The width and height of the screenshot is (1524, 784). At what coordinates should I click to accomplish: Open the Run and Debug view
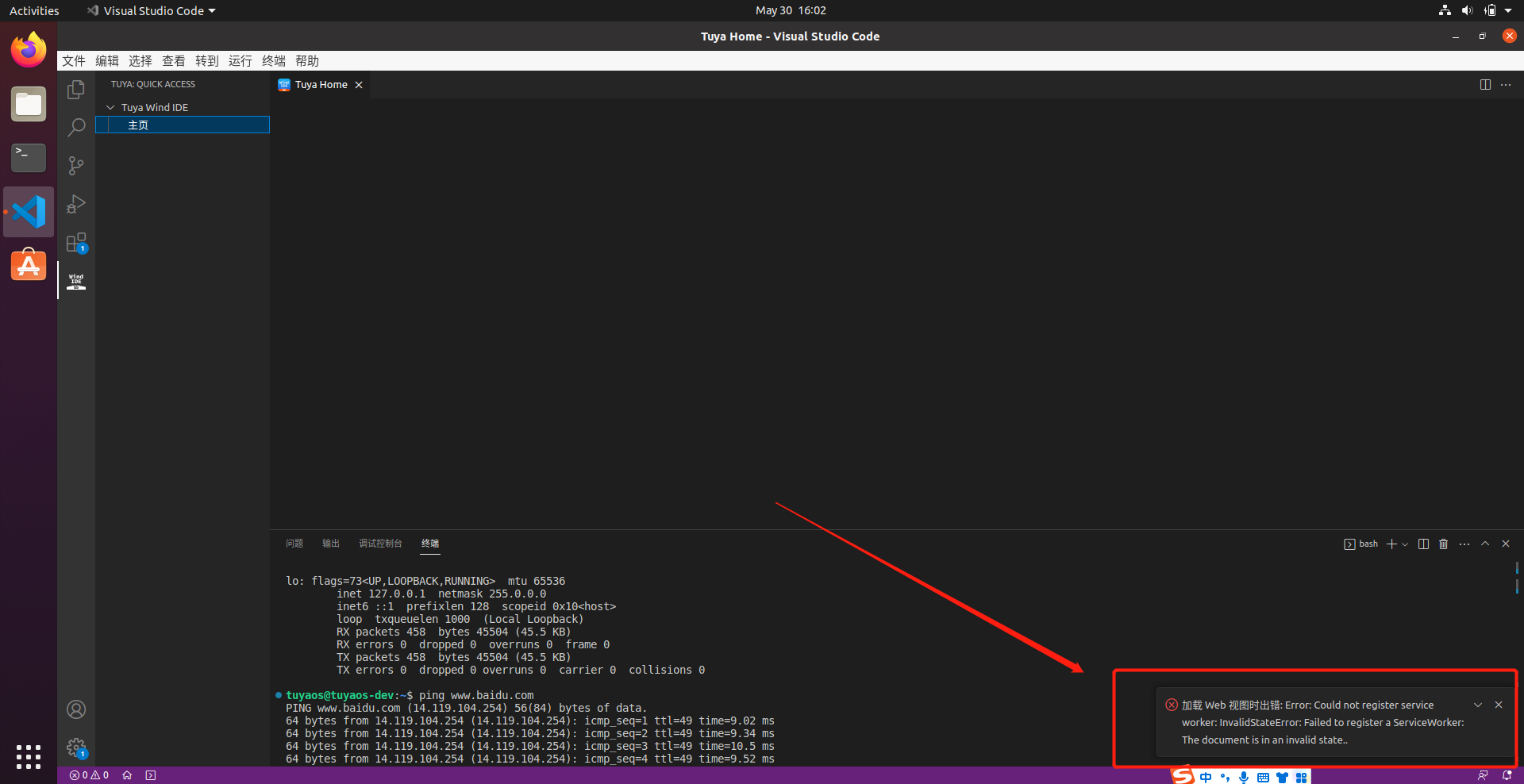[76, 204]
